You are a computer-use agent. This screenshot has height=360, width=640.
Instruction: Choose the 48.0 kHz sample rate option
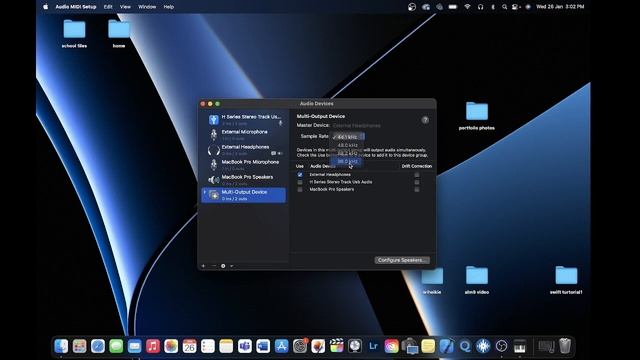click(x=347, y=145)
